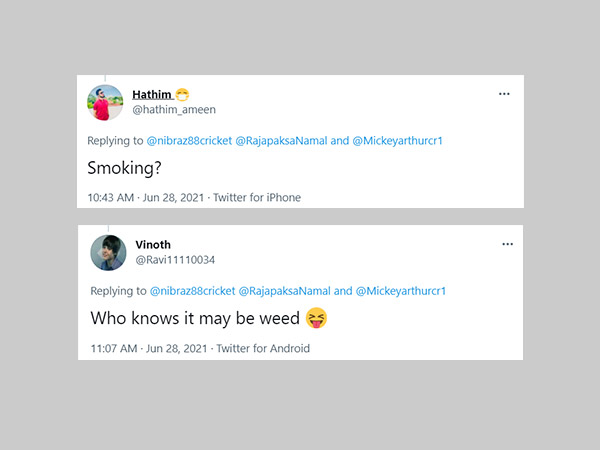Click @RajapaksaNamal mention in Hathim's reply

(x=284, y=141)
